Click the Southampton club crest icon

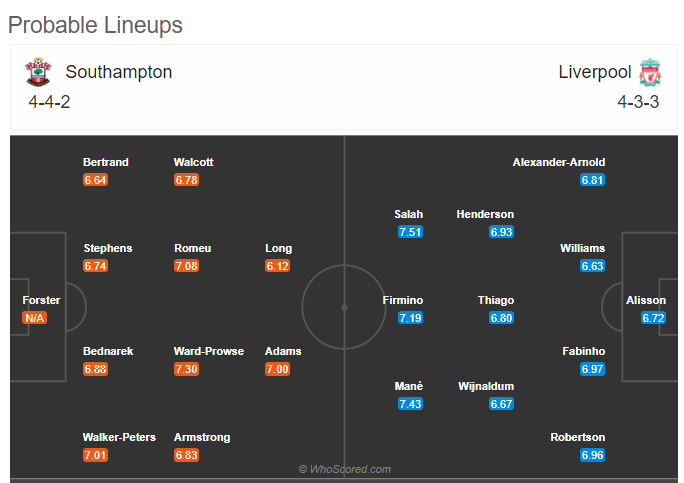(38, 72)
